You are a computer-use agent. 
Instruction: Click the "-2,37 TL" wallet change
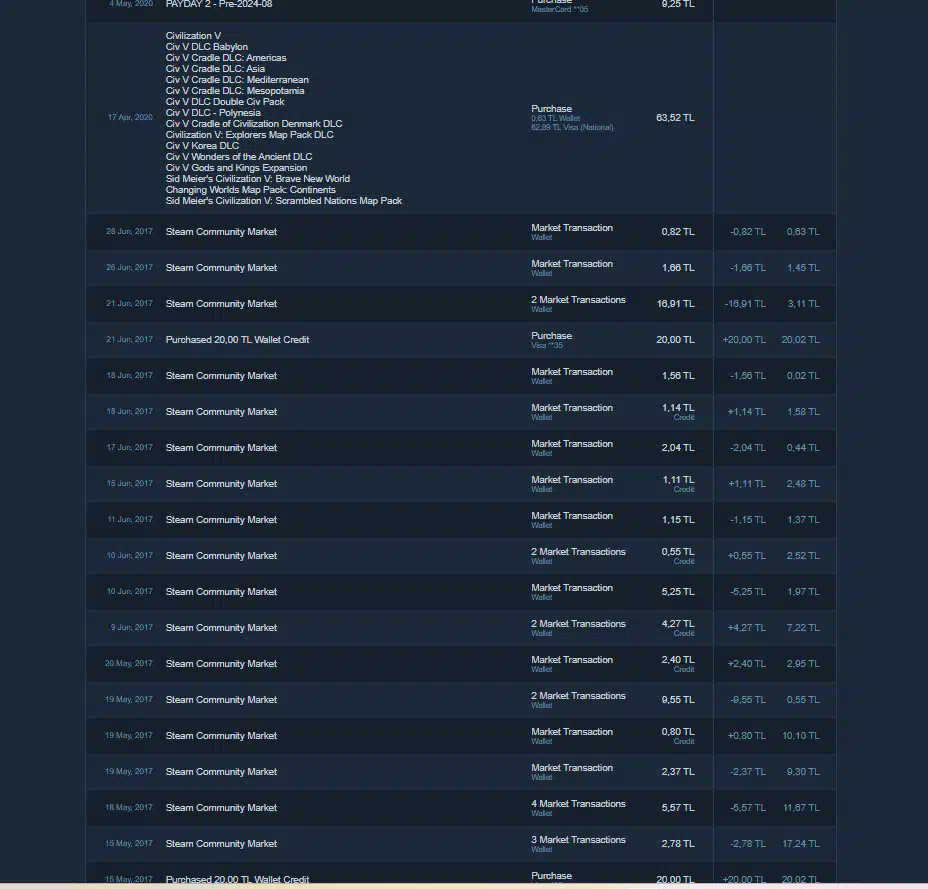click(747, 772)
